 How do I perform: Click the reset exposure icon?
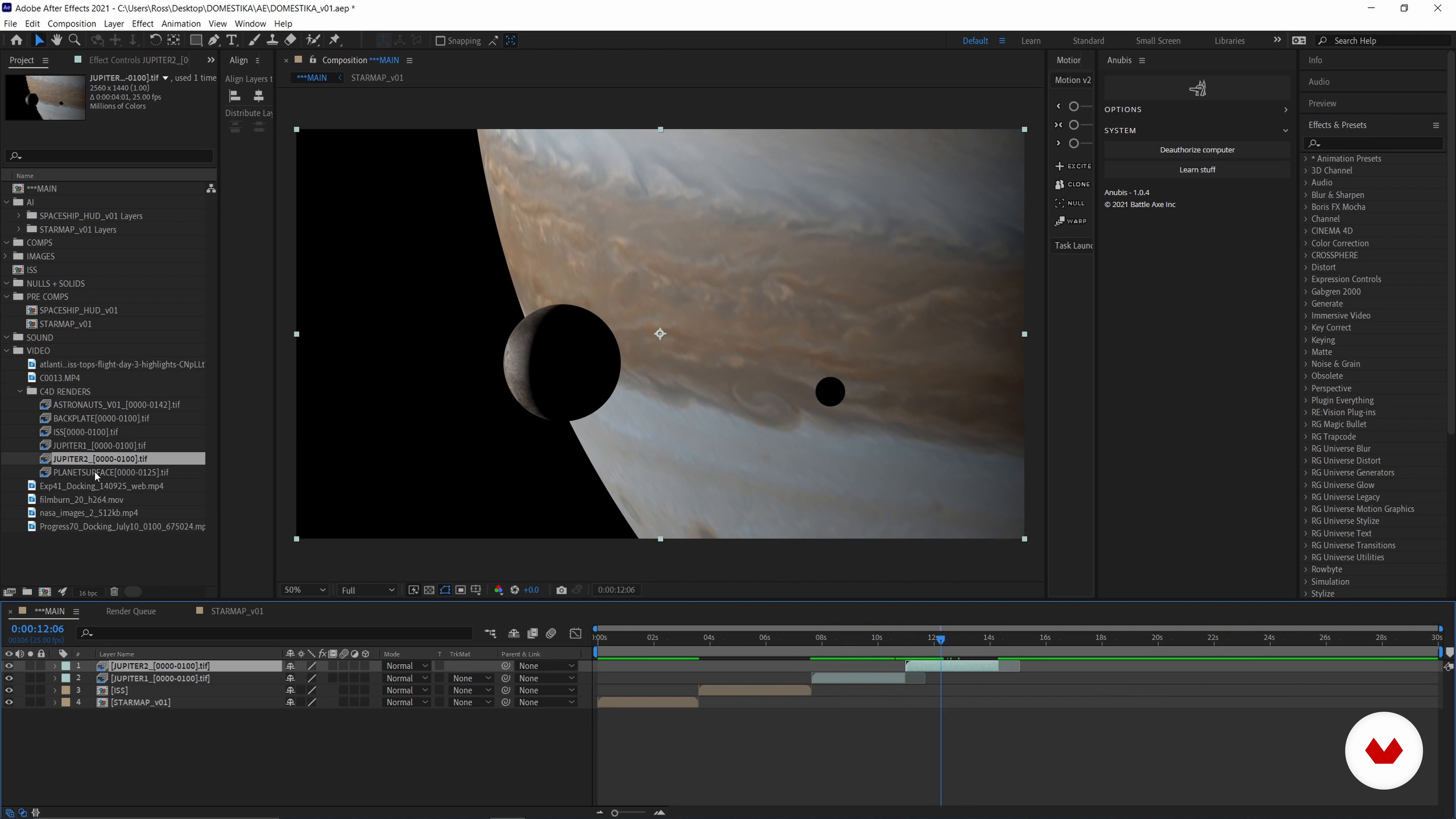[x=515, y=590]
